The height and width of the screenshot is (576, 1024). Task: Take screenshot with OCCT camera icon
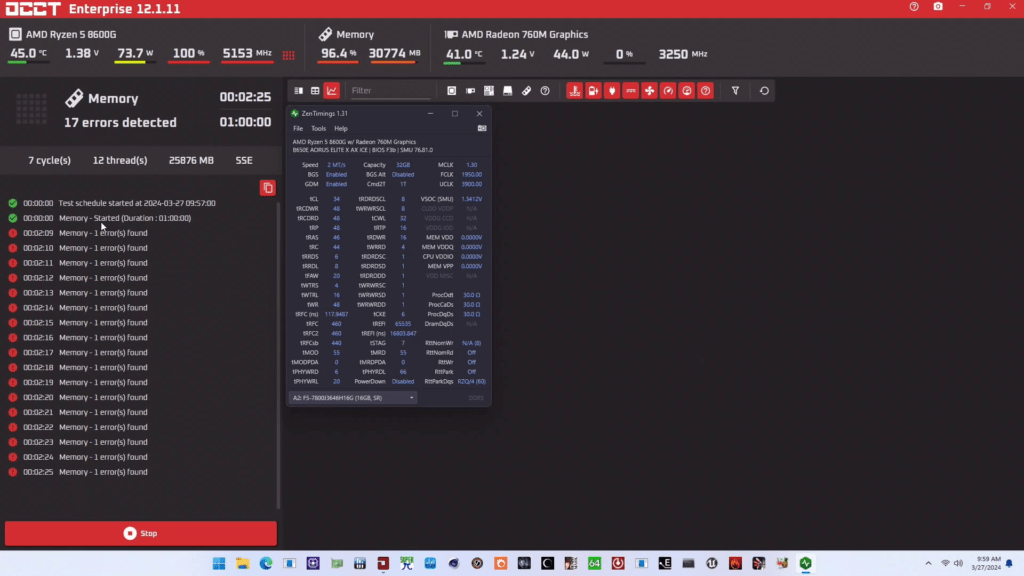click(x=938, y=7)
